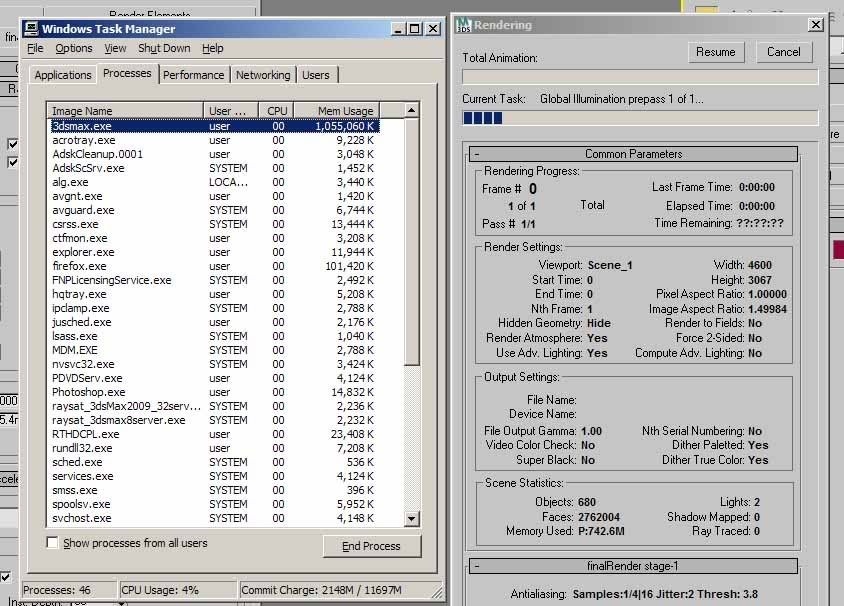This screenshot has height=606, width=844.
Task: Switch to the Networking tab
Action: tap(263, 75)
